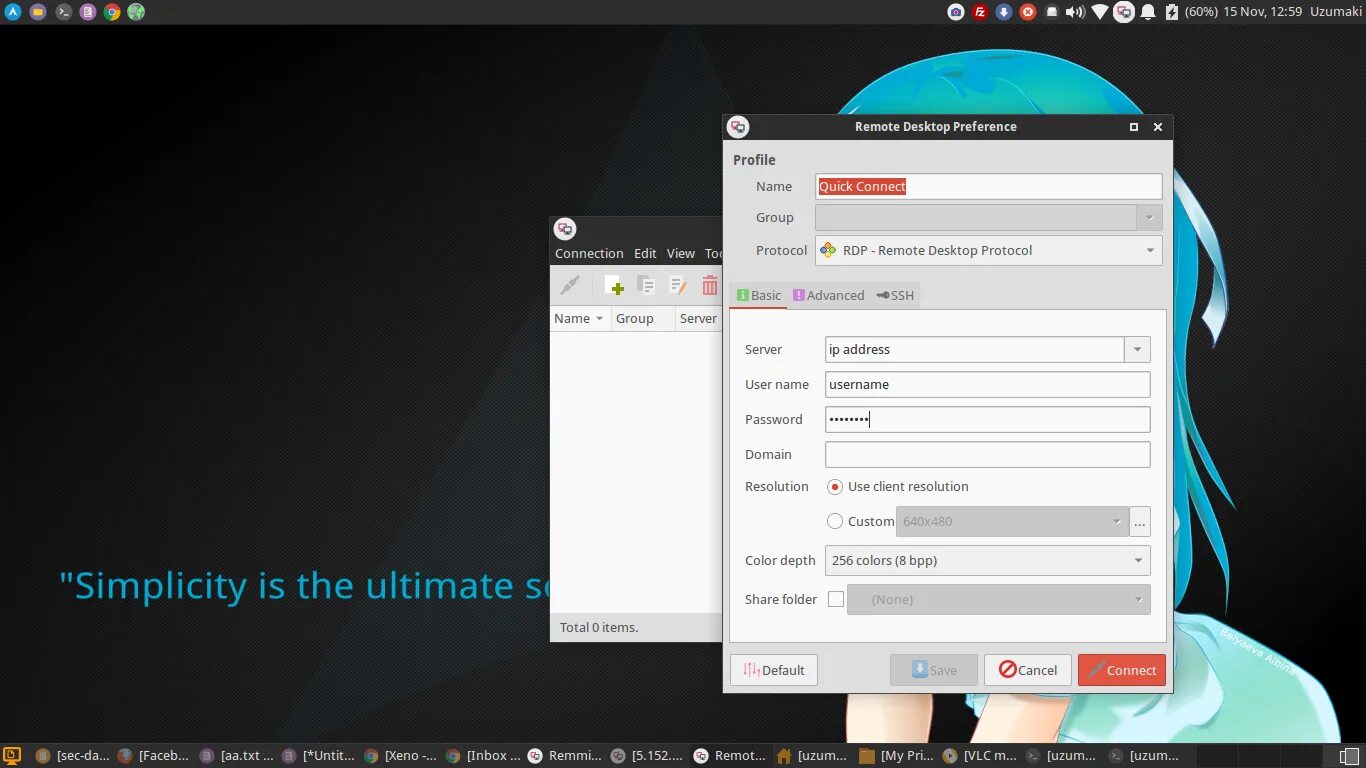Switch to VLC taskbar entry
1366x768 pixels.
[x=979, y=756]
